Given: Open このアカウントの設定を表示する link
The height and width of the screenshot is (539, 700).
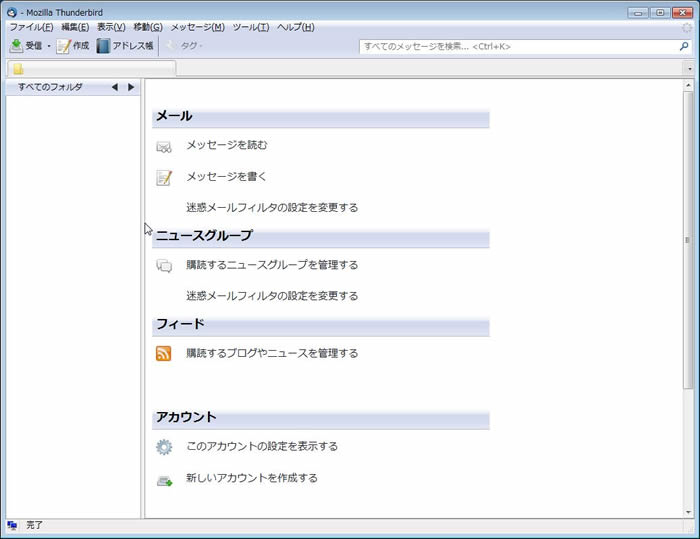Looking at the screenshot, I should click(x=262, y=446).
